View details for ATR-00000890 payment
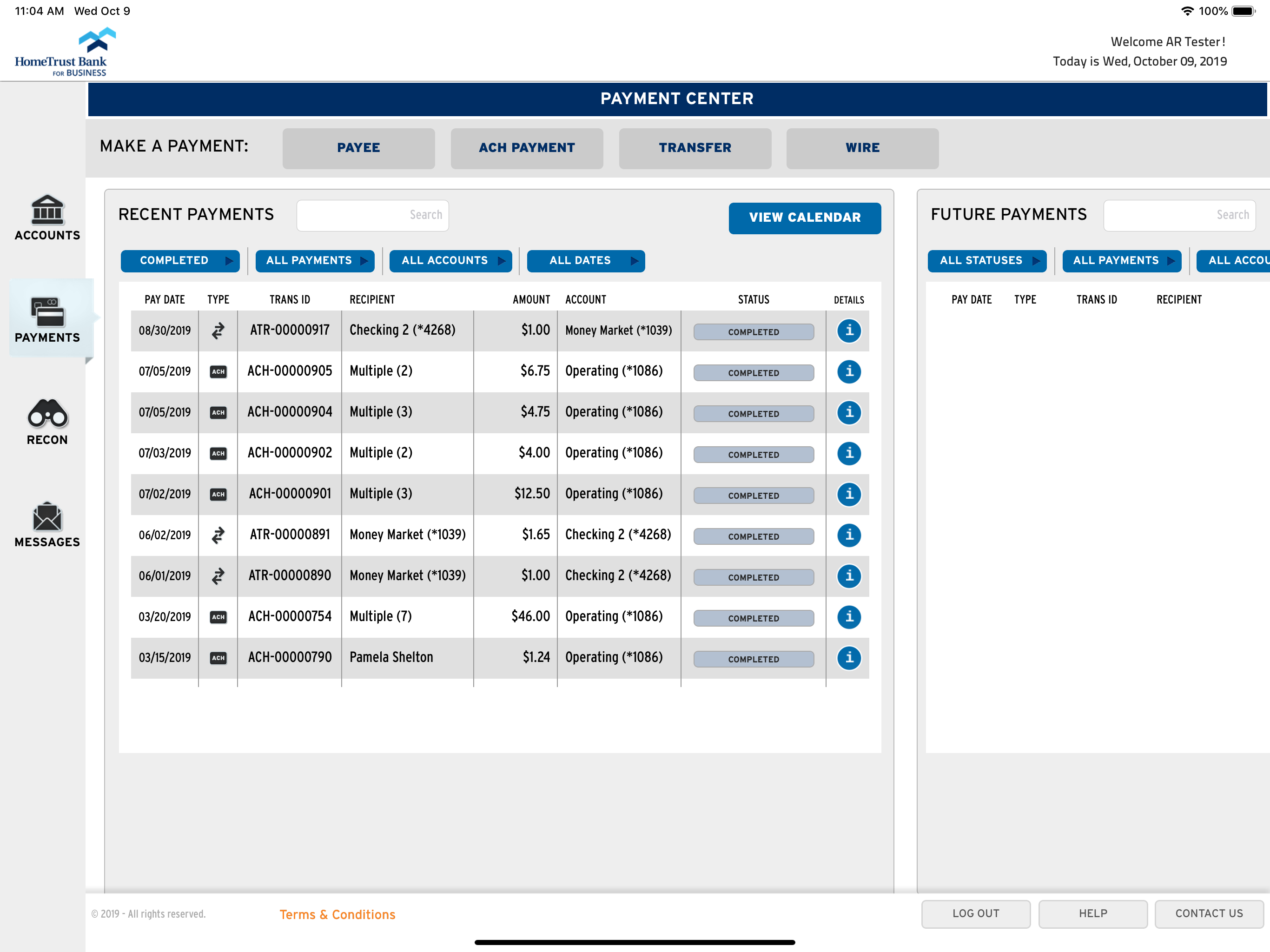The image size is (1270, 952). point(848,576)
